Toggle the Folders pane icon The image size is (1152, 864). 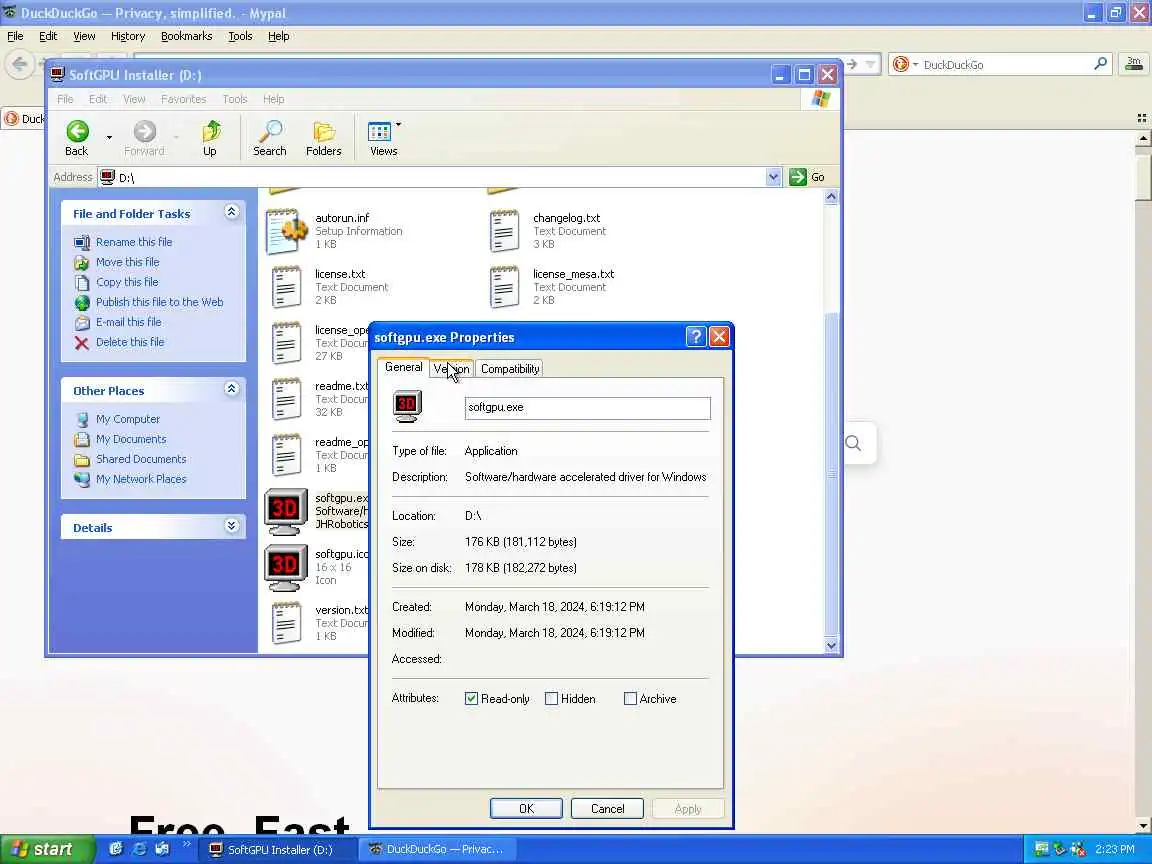(x=323, y=137)
